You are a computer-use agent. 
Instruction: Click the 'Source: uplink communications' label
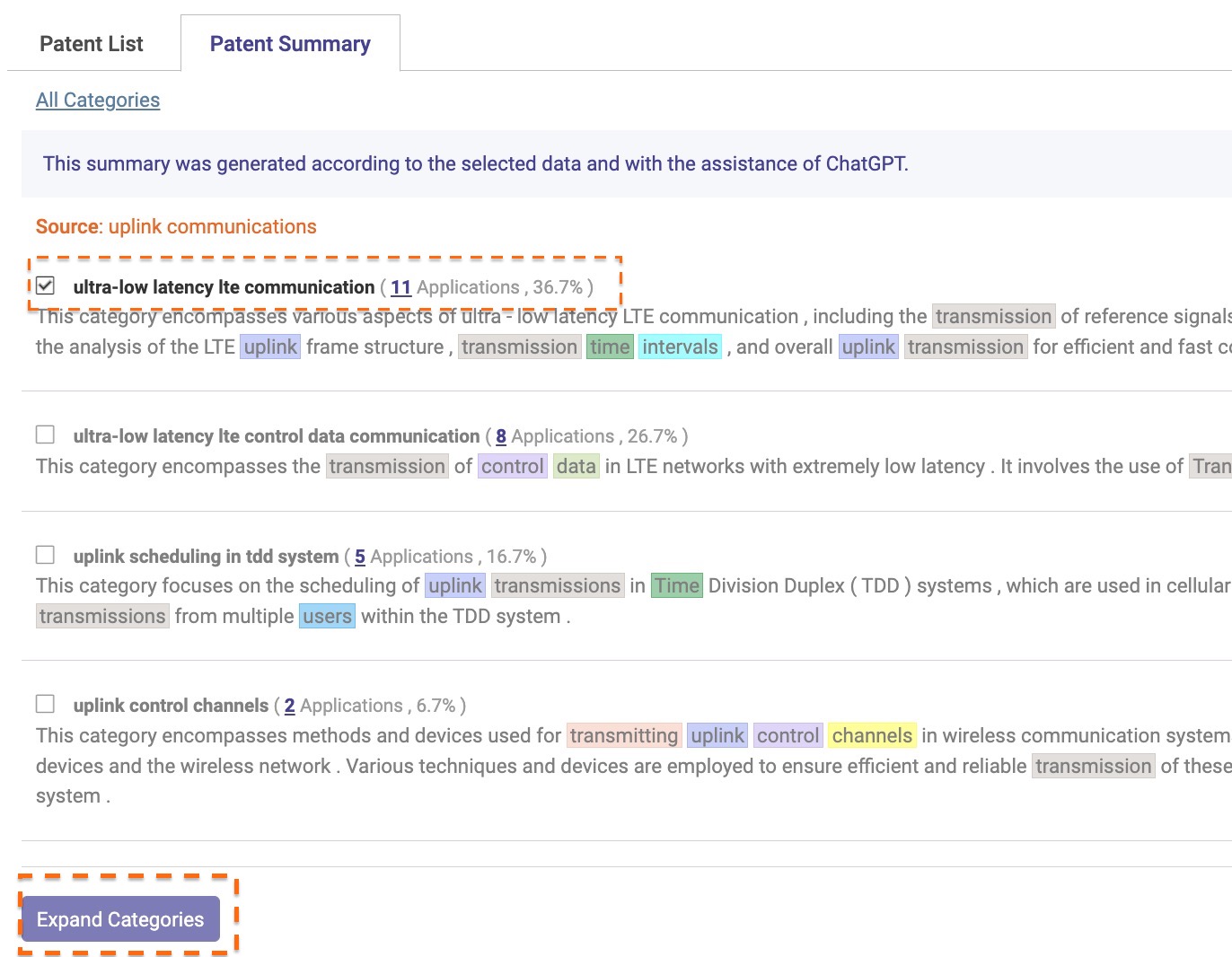176,226
